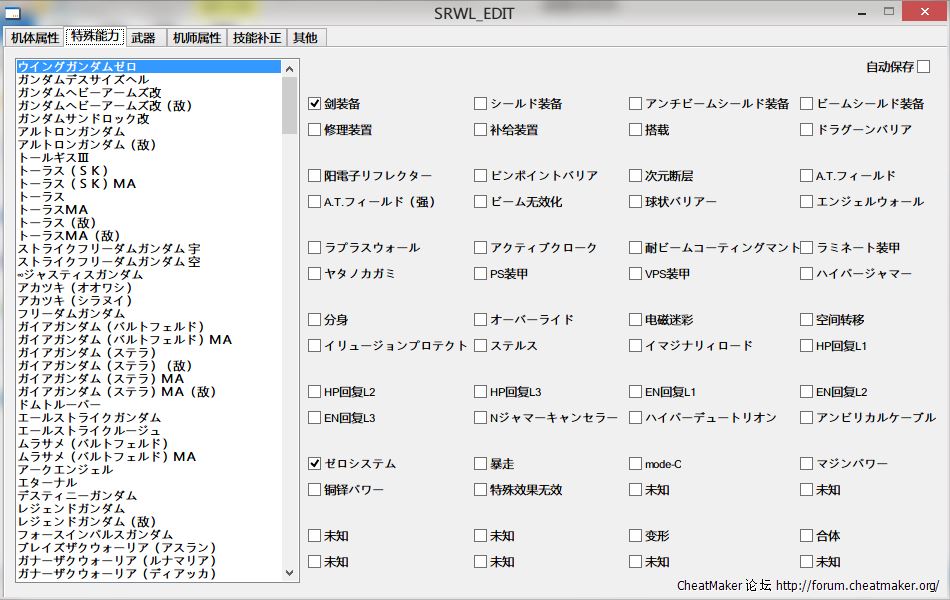Choose トールギスⅢ from the unit list
The width and height of the screenshot is (950, 600).
[x=53, y=157]
